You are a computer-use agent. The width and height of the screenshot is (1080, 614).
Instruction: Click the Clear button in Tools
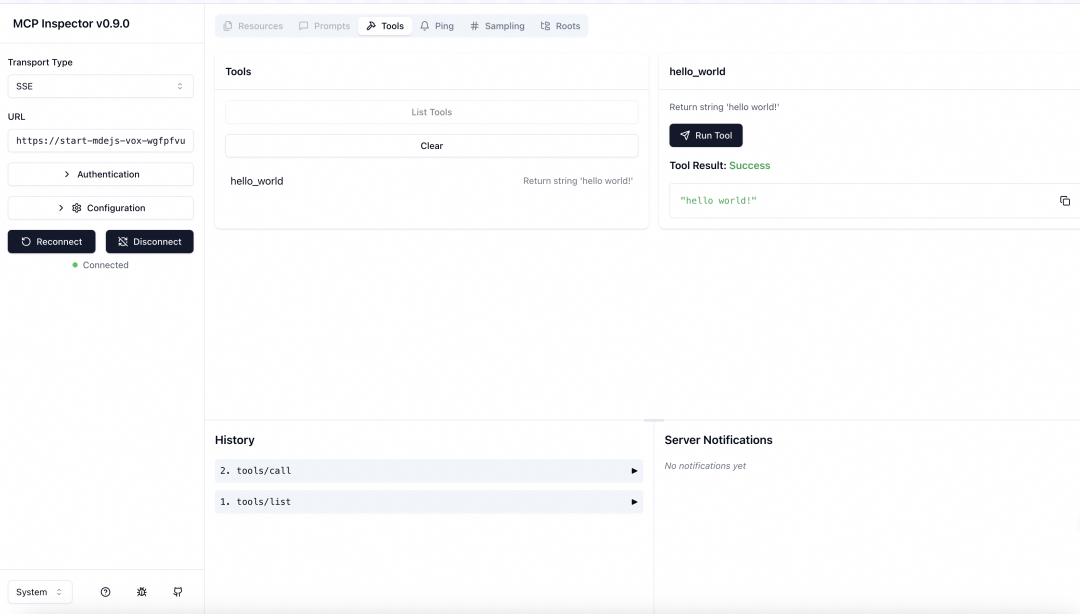pos(431,146)
